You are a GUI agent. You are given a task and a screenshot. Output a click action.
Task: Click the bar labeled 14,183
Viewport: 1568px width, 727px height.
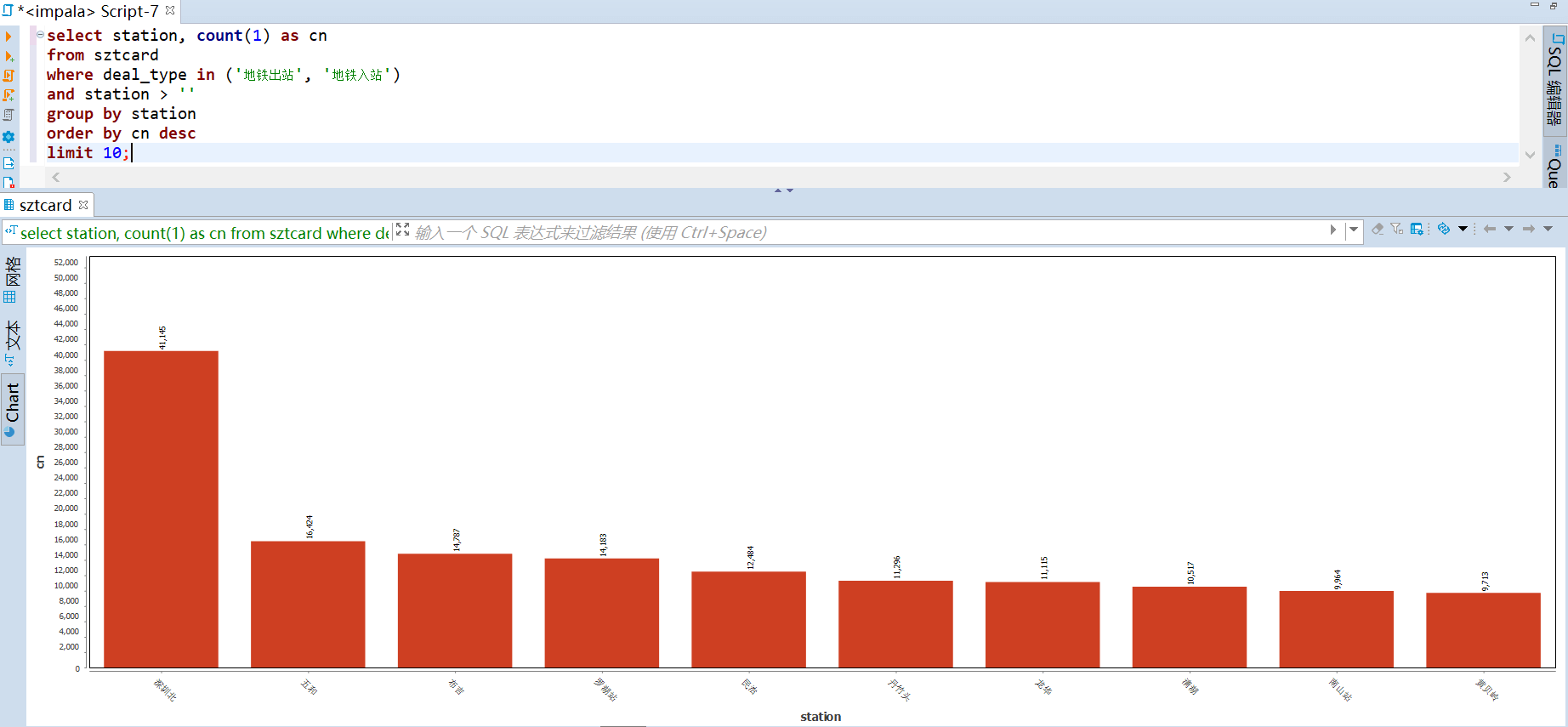(602, 613)
